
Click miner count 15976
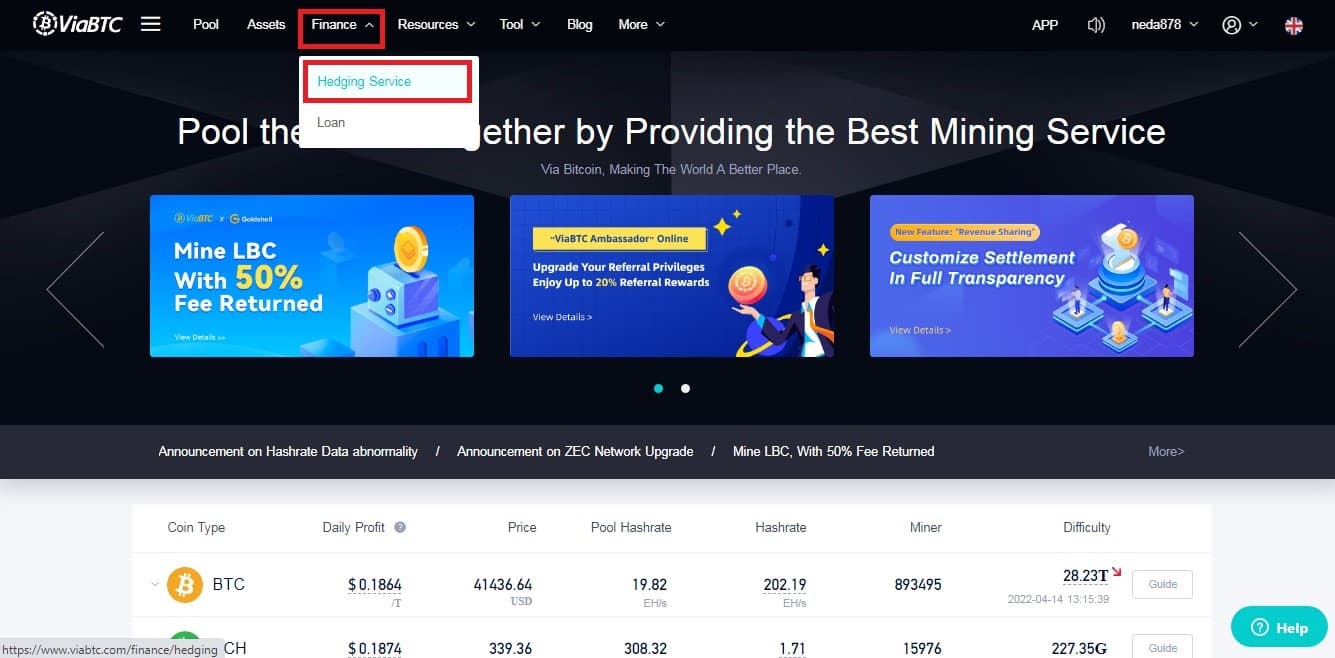coord(921,648)
